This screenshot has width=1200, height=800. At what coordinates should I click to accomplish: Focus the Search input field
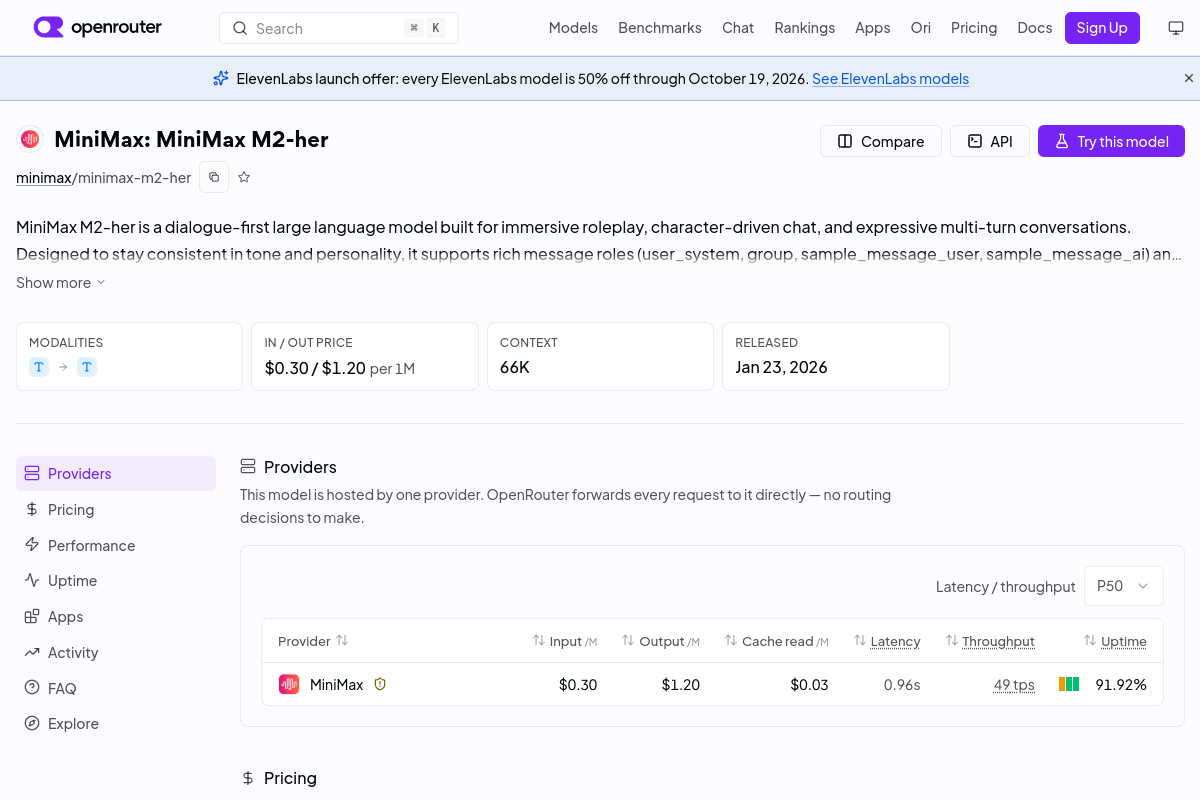(x=339, y=28)
